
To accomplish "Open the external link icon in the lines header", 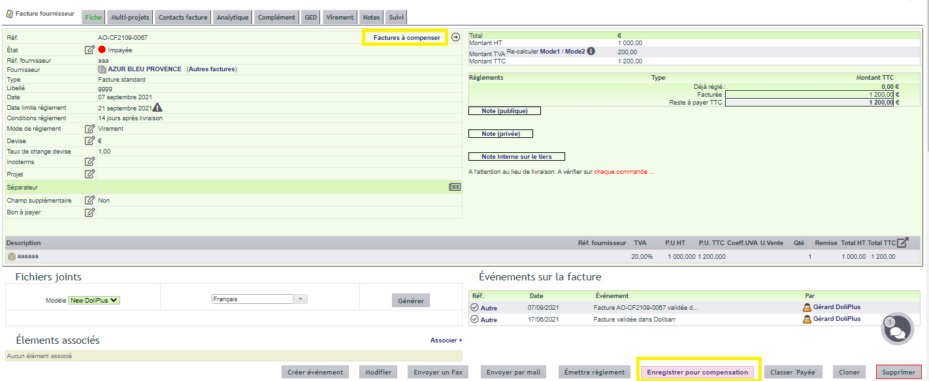I will pos(902,242).
